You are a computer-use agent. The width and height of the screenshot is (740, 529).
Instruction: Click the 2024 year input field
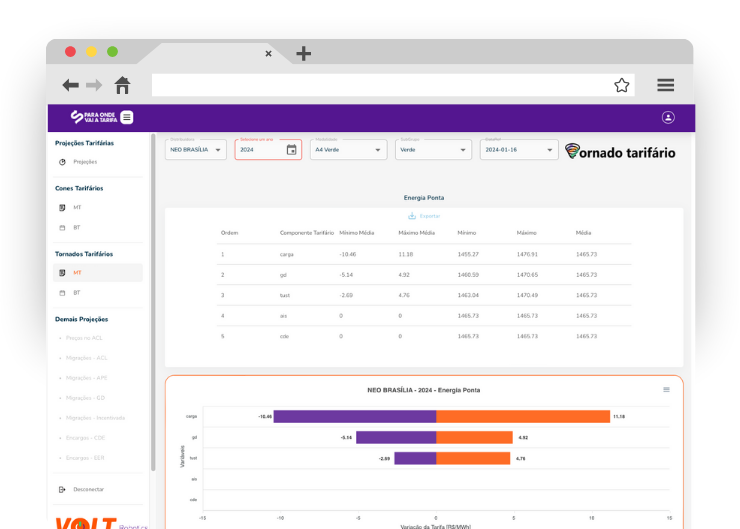pyautogui.click(x=258, y=150)
